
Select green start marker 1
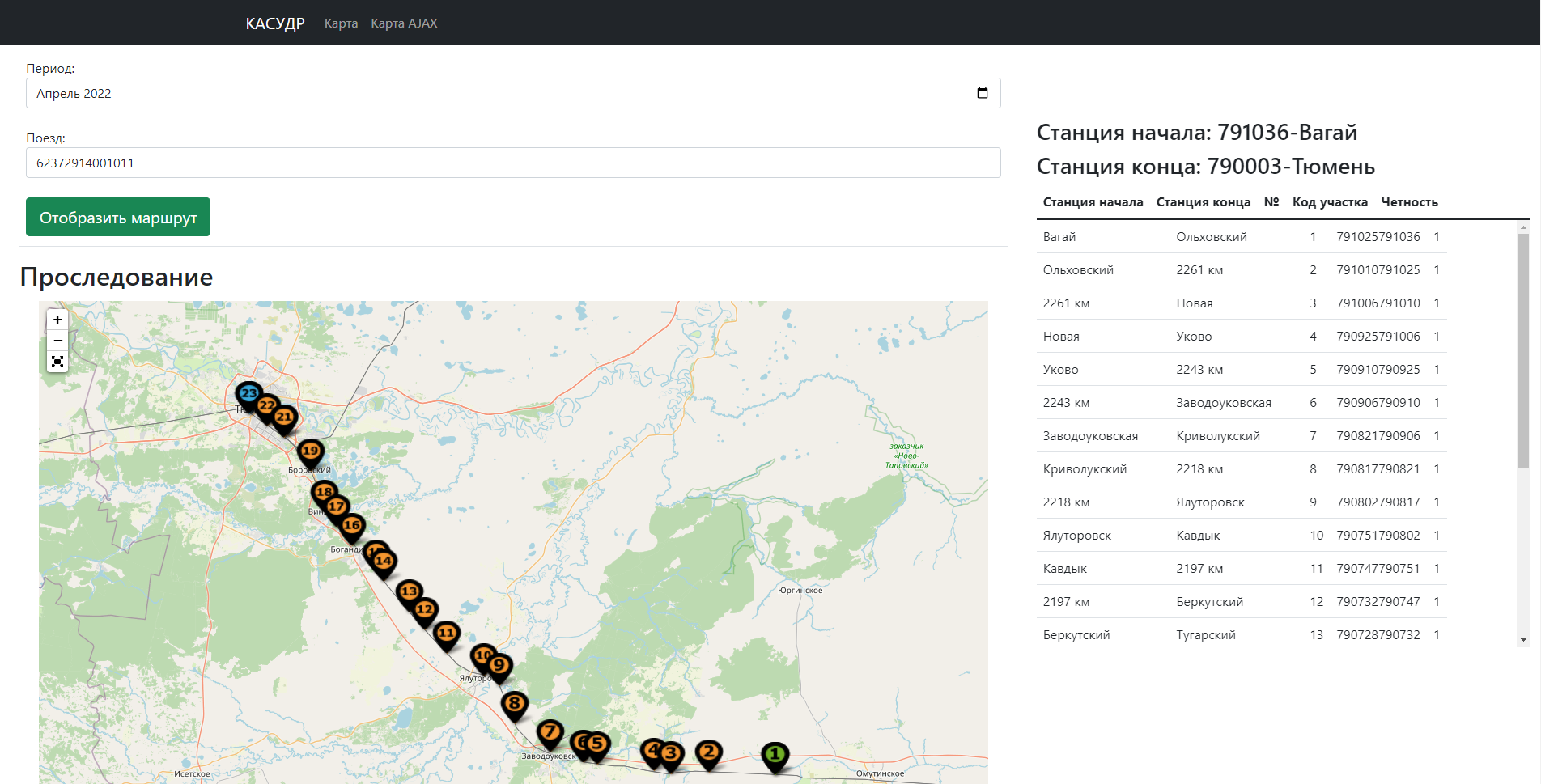[x=775, y=756]
